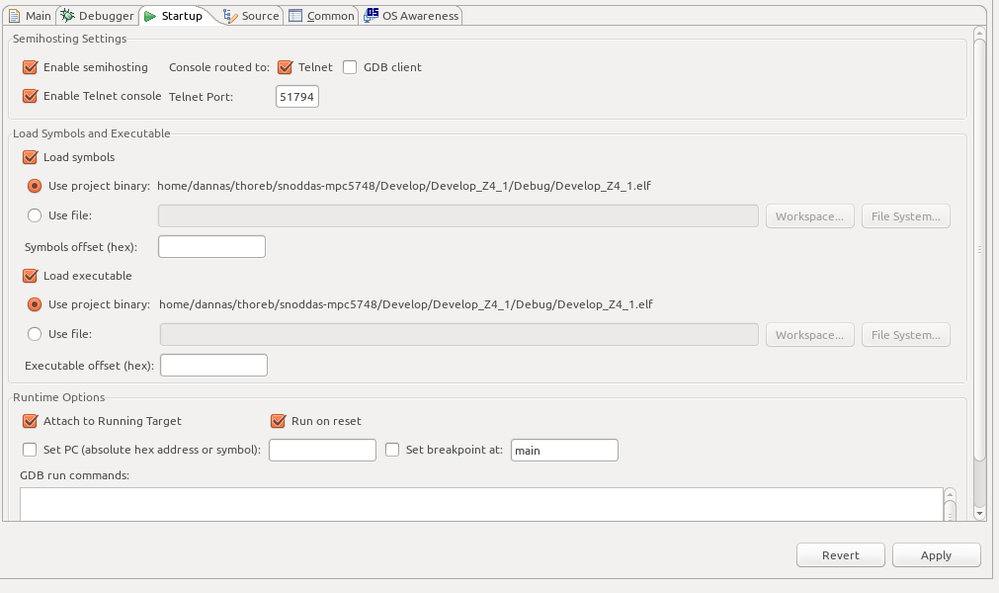Select Use file radio for executable
This screenshot has height=593, width=999.
(34, 334)
